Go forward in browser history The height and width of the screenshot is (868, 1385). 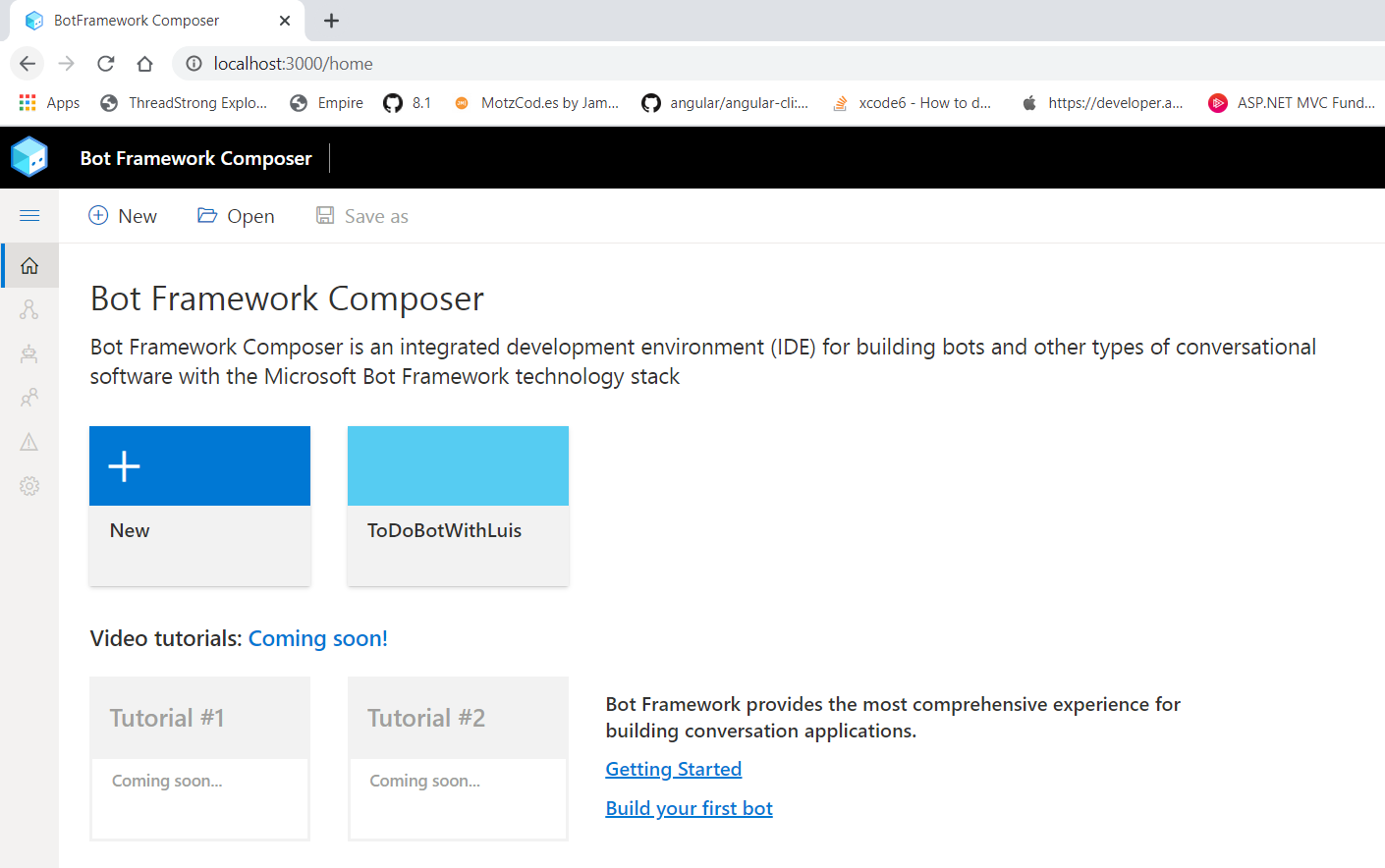click(x=67, y=64)
